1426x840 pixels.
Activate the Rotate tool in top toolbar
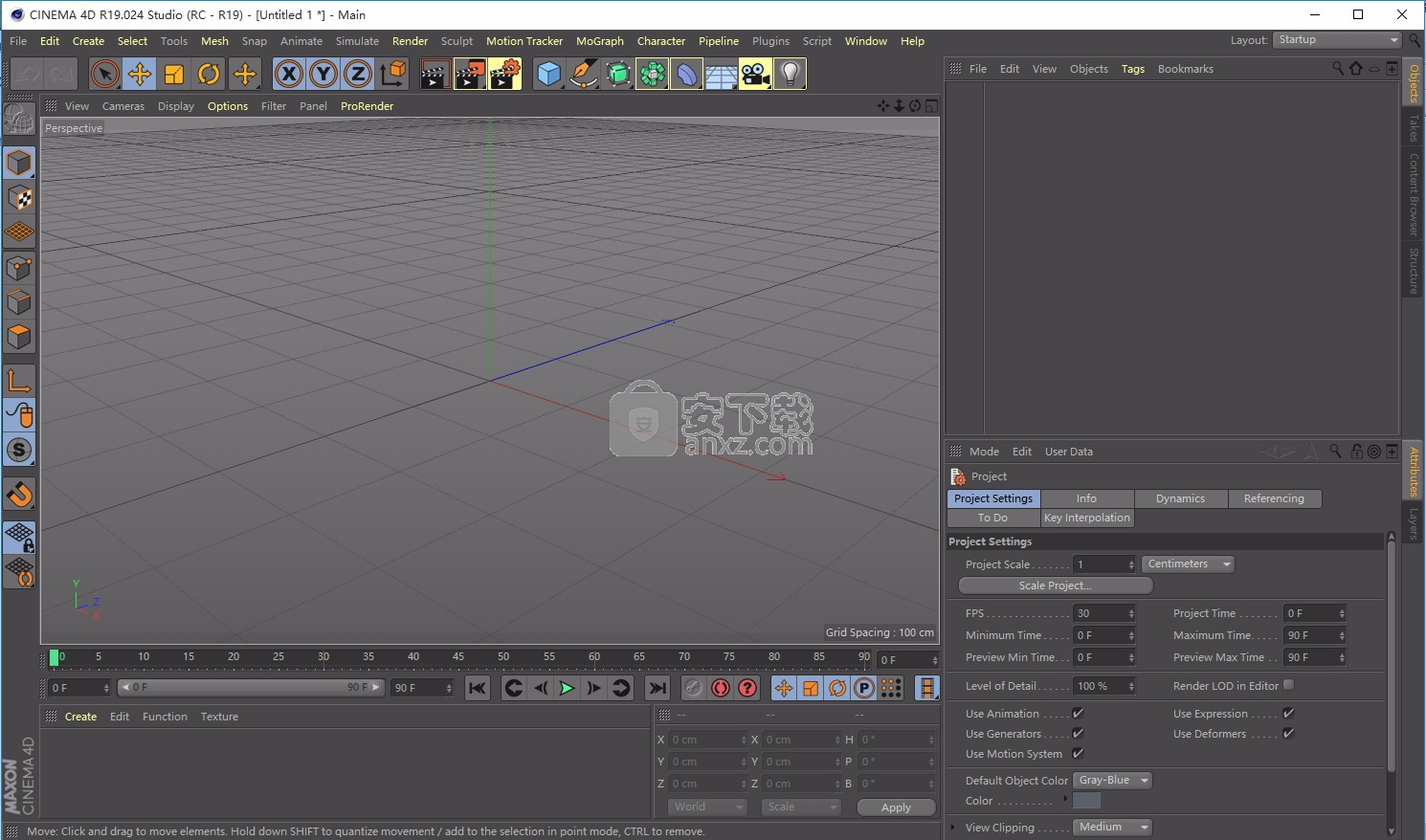(x=209, y=74)
